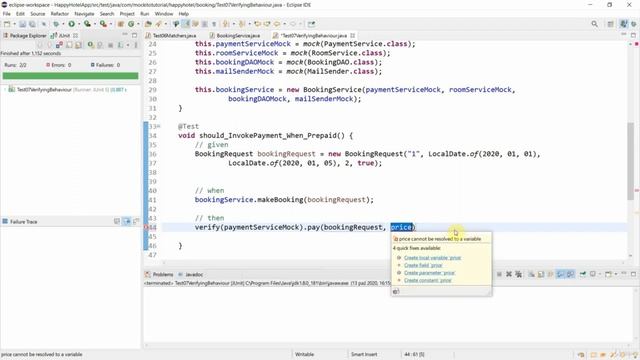The width and height of the screenshot is (640, 360).
Task: Open the Problems tab
Action: point(159,274)
